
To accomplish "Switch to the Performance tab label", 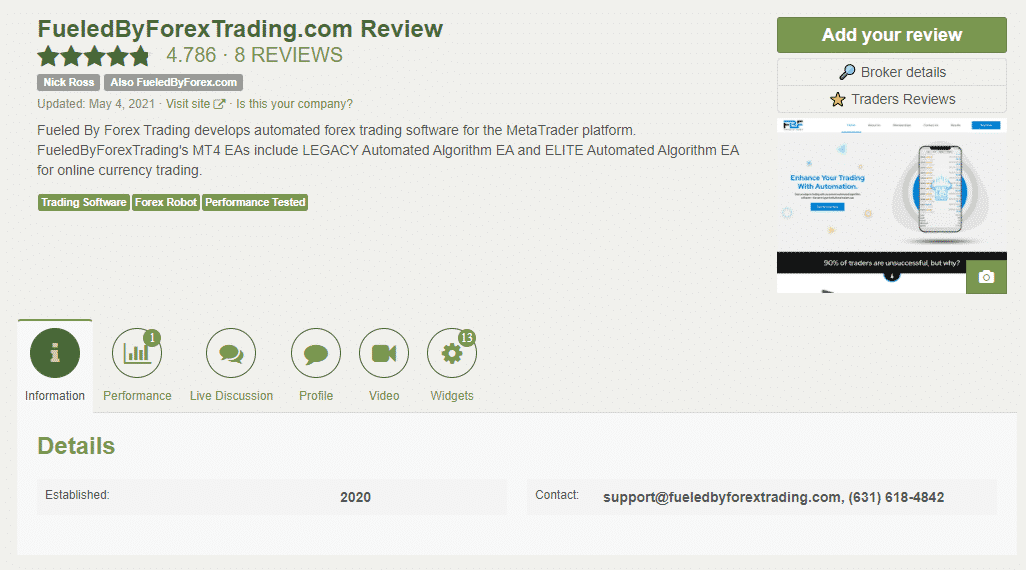I will point(137,396).
